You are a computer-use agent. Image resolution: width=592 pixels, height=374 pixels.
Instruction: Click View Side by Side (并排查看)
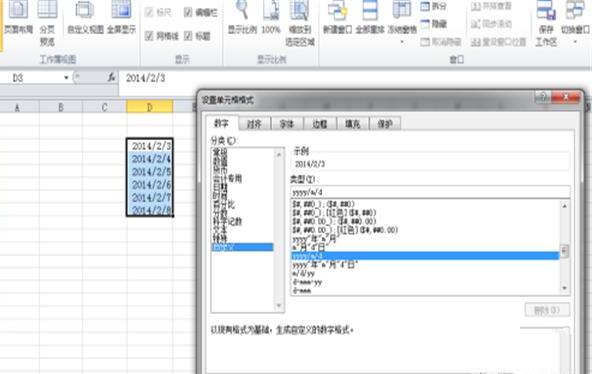click(x=491, y=6)
